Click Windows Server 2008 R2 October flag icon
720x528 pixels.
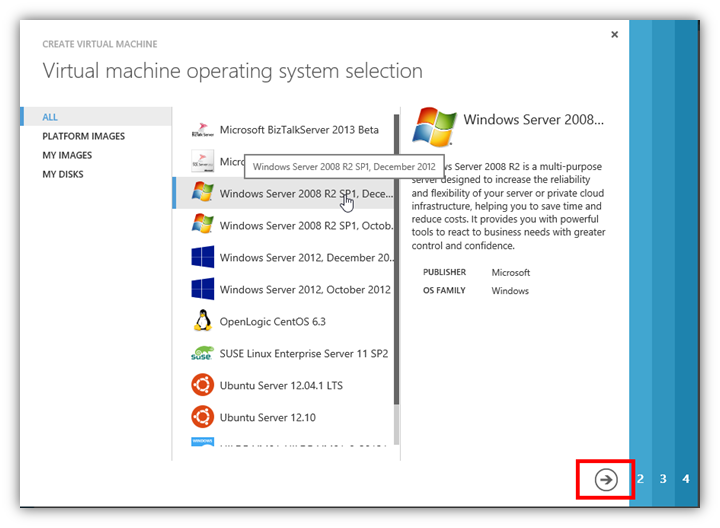[x=202, y=224]
